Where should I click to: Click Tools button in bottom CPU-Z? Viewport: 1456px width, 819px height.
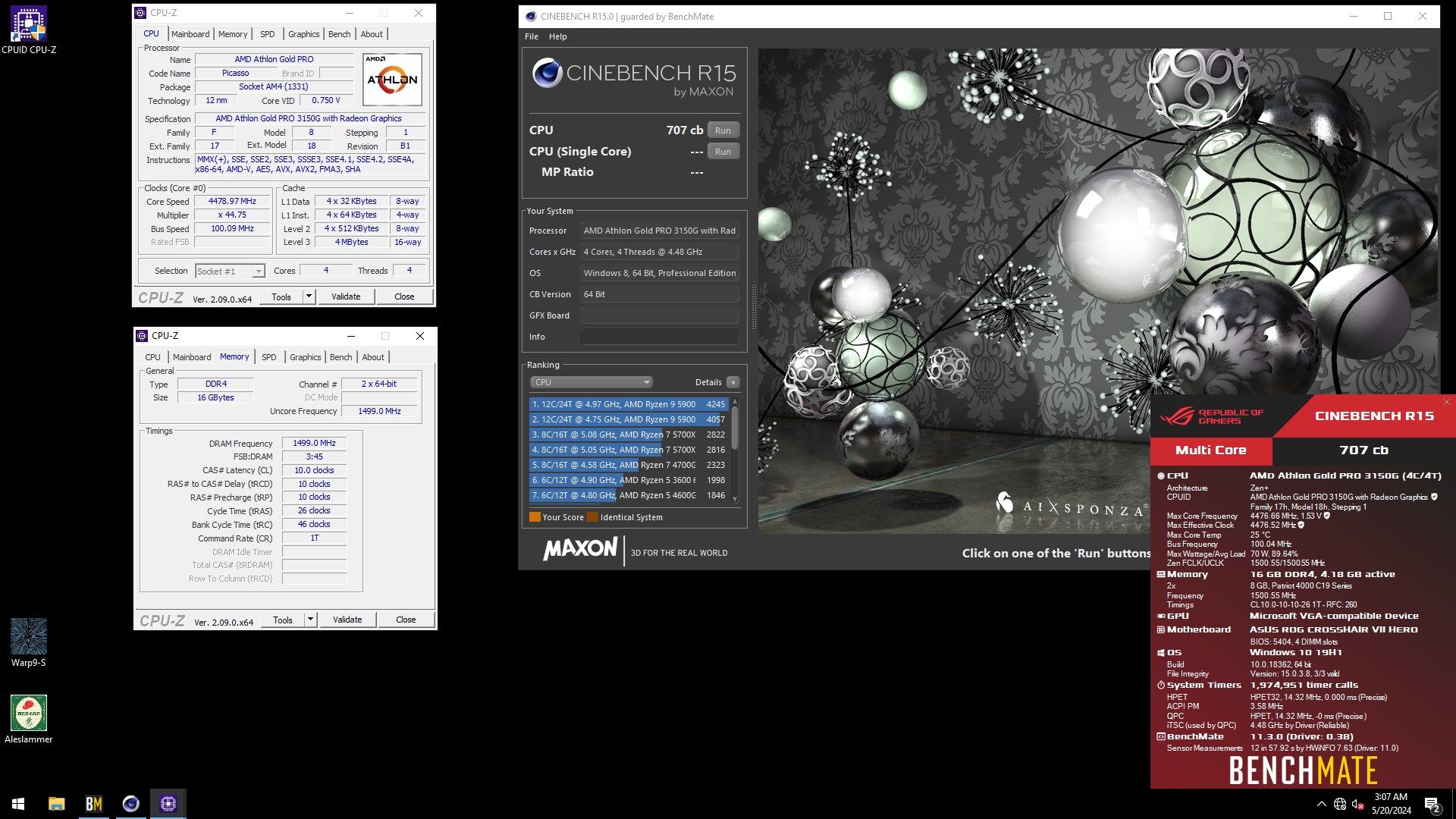click(x=283, y=620)
